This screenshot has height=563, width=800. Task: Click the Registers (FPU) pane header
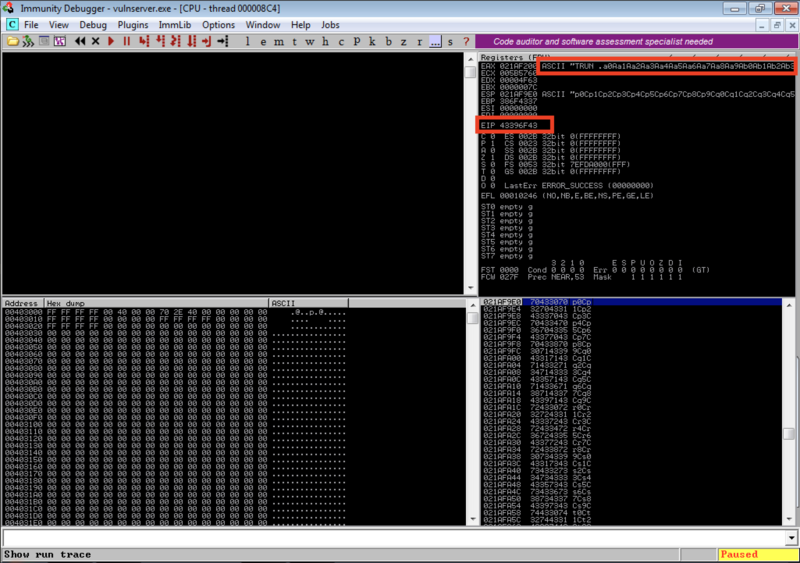tap(637, 57)
